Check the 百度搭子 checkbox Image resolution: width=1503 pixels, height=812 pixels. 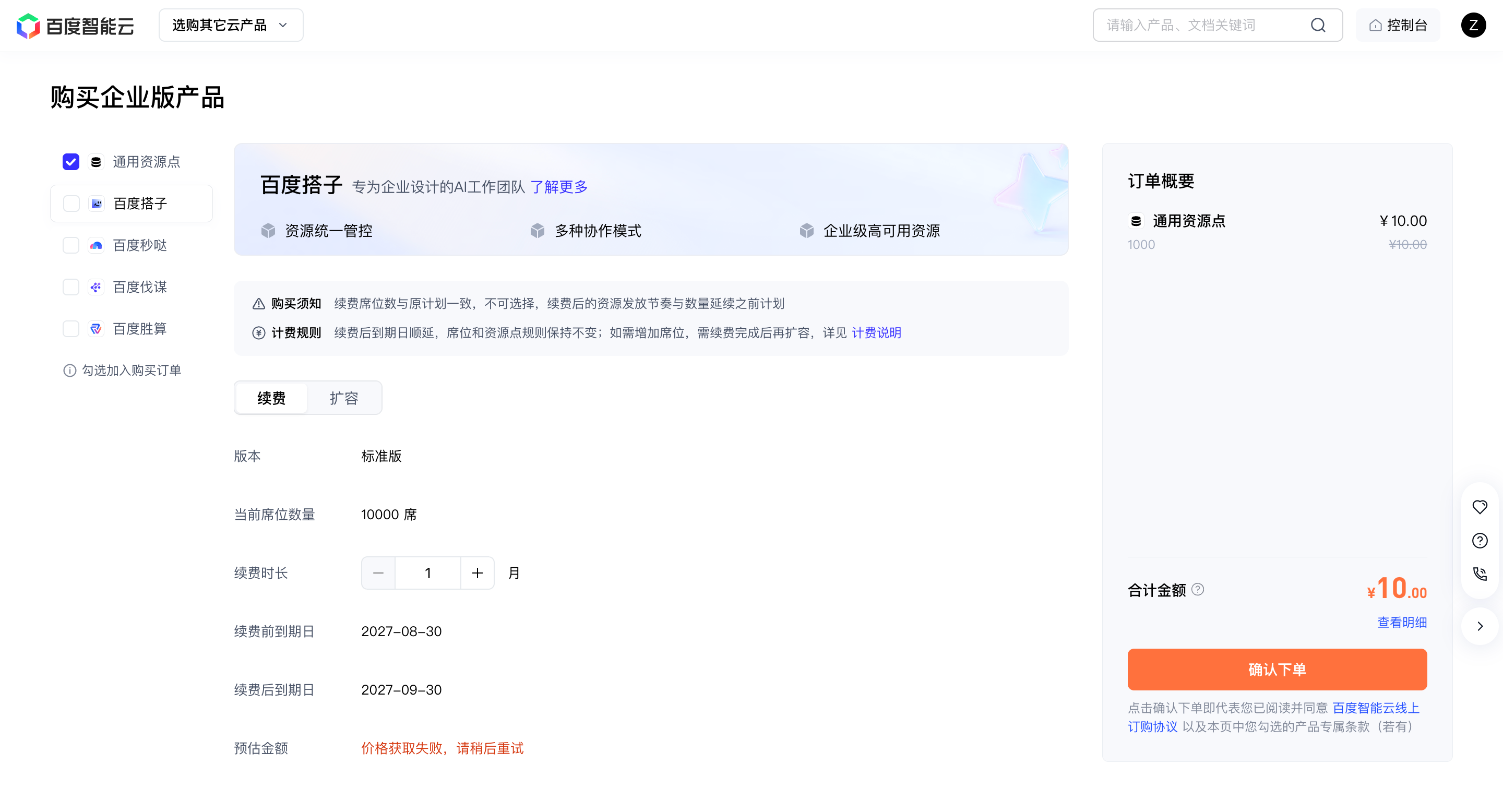point(71,204)
